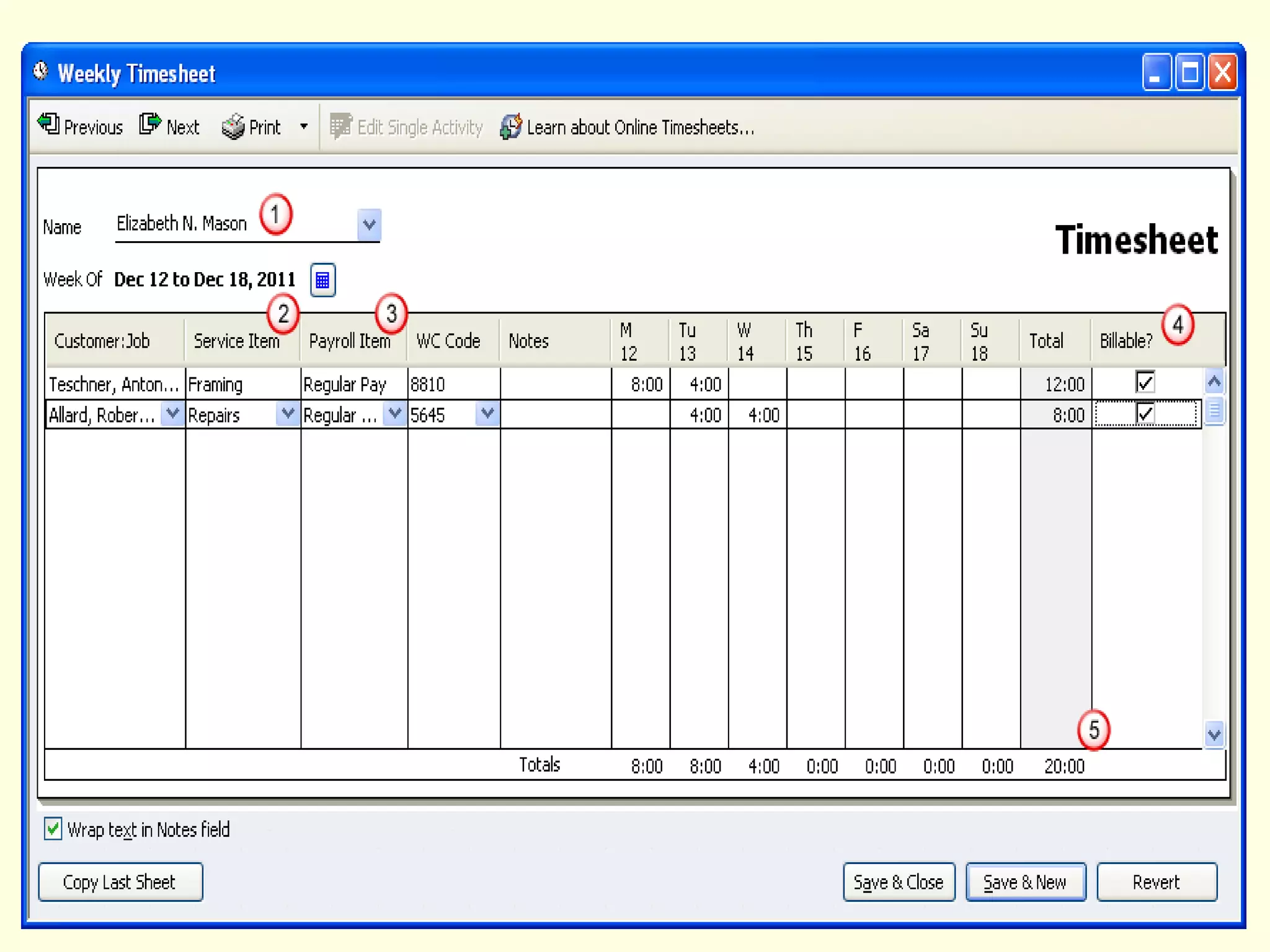The height and width of the screenshot is (952, 1270).
Task: Click Copy Last Sheet button
Action: click(x=120, y=882)
